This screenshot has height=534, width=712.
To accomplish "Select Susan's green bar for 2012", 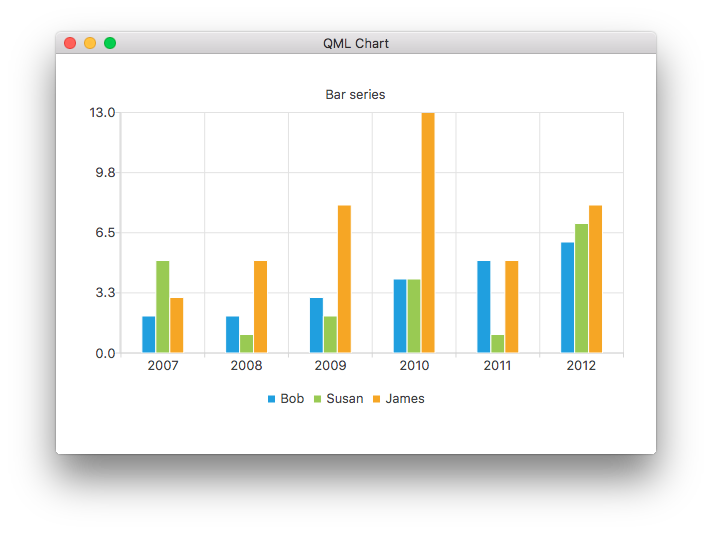I will click(x=581, y=288).
